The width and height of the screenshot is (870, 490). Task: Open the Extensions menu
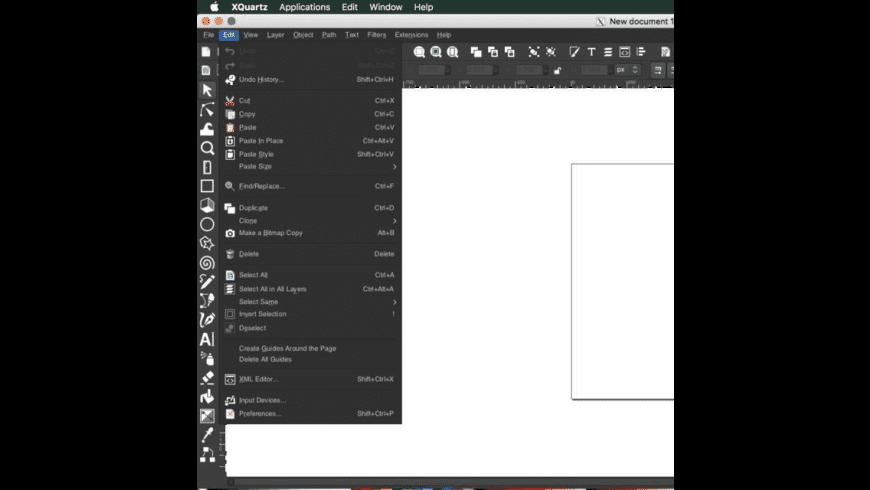(x=411, y=35)
